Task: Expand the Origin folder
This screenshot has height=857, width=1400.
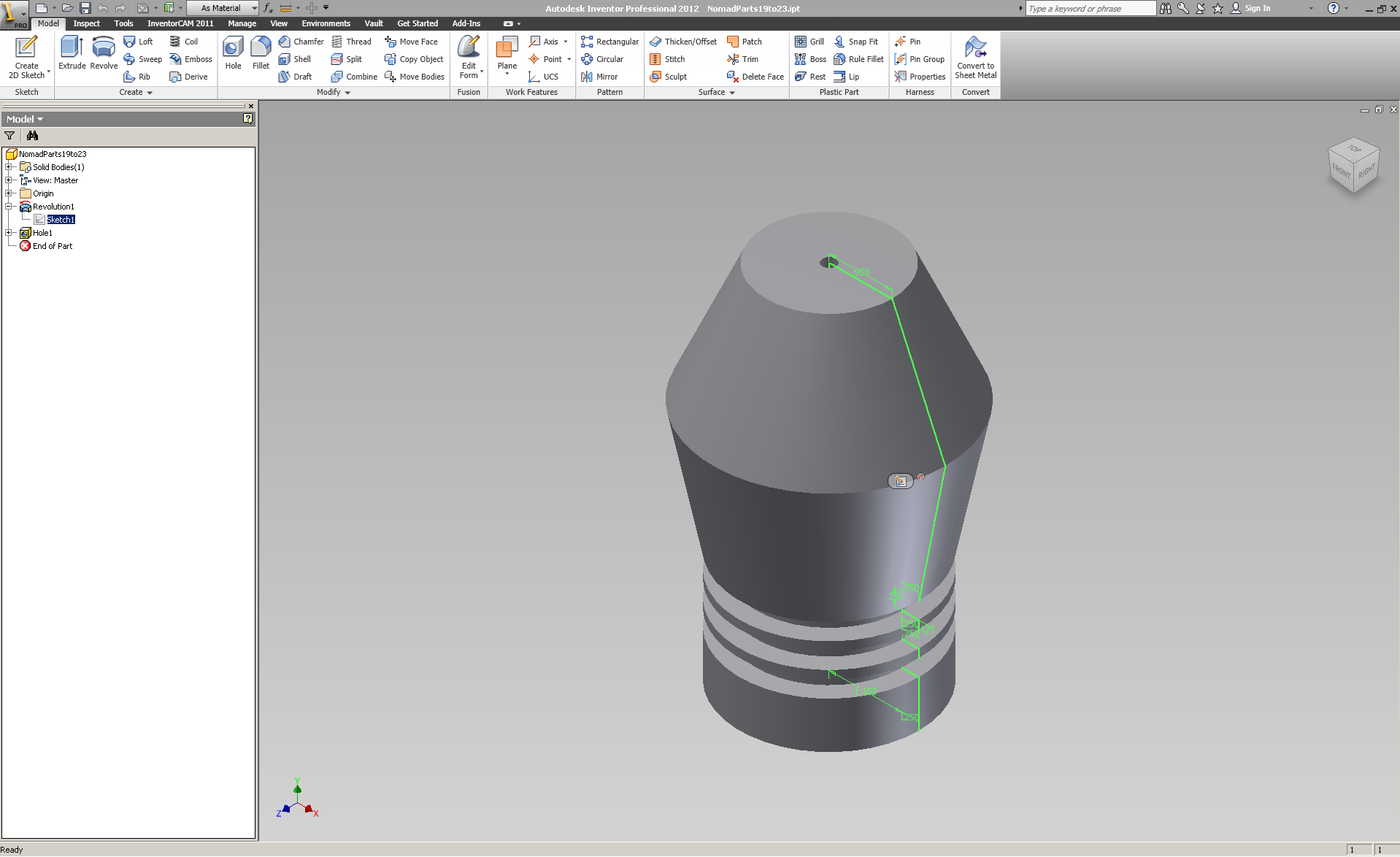Action: (x=9, y=193)
